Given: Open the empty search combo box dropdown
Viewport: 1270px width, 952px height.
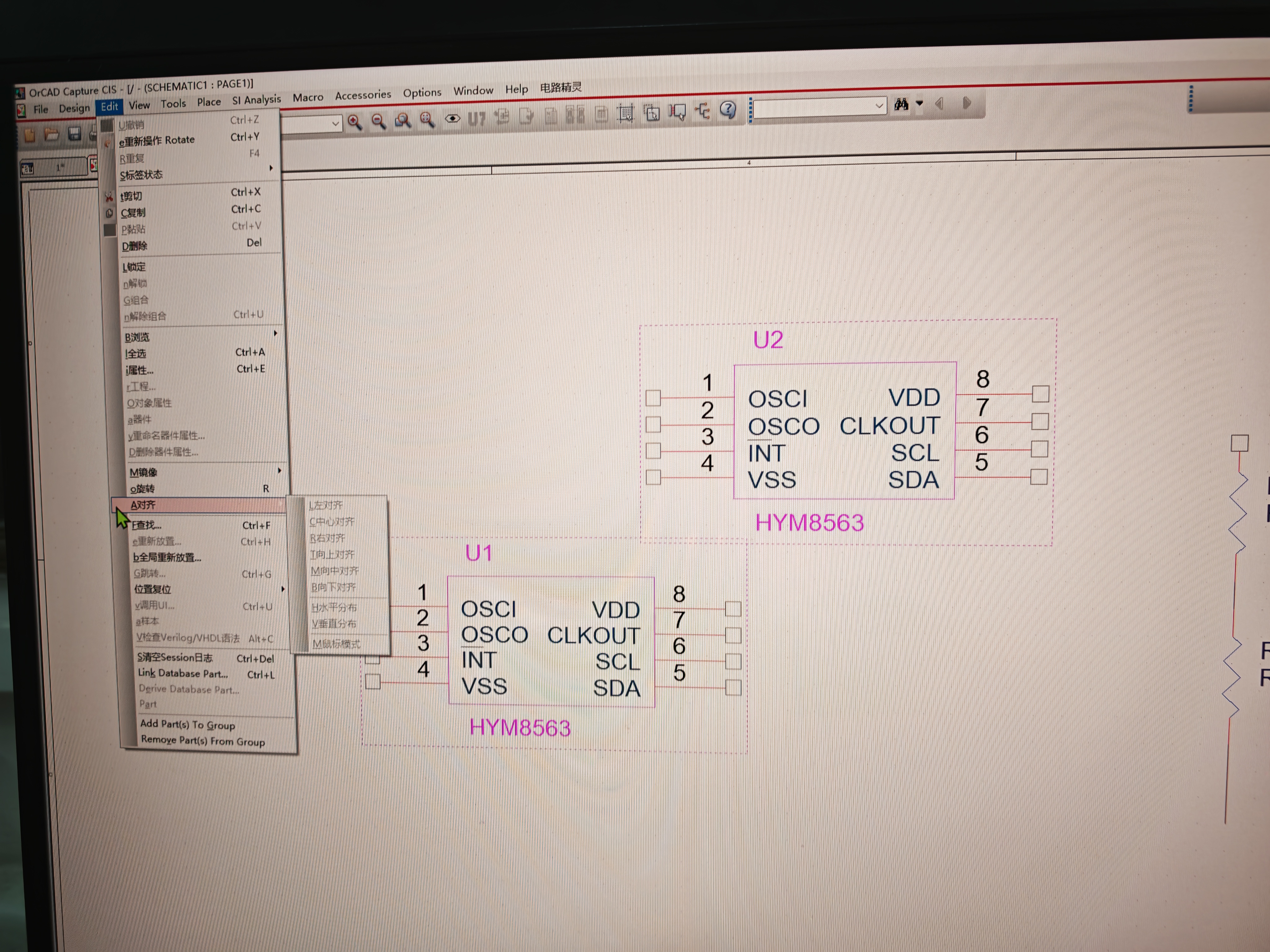Looking at the screenshot, I should pos(878,106).
